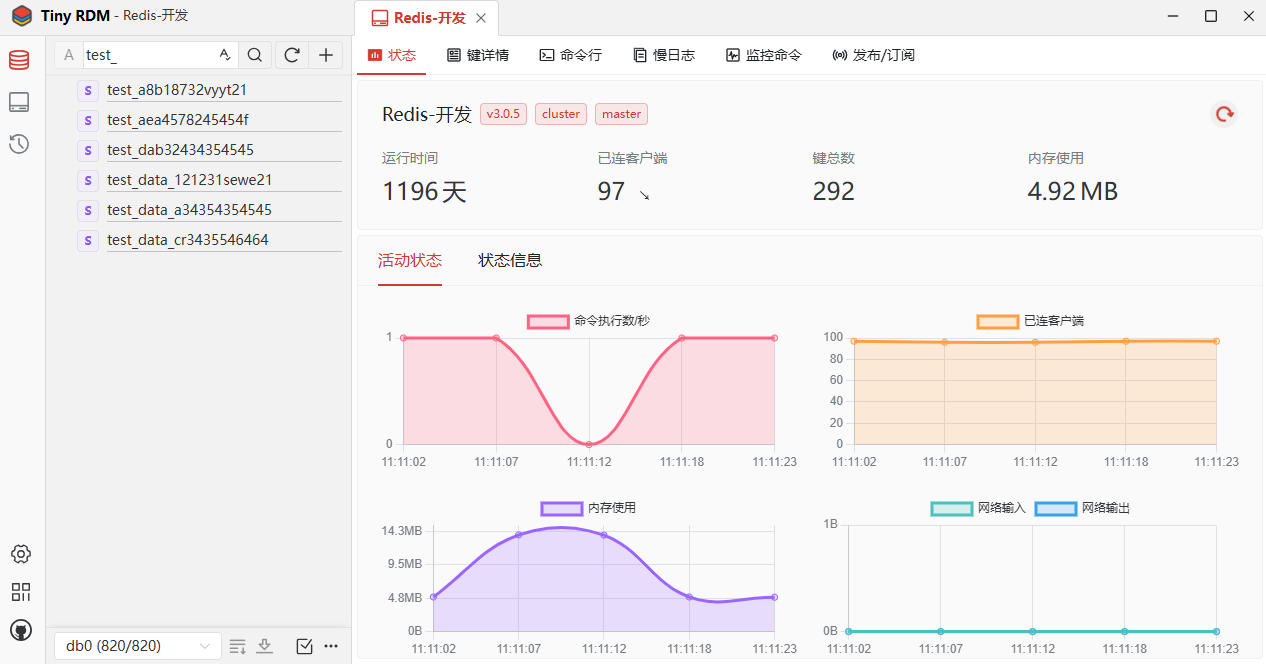The image size is (1266, 664).
Task: Switch to the 慢日志 tab
Action: coord(664,55)
